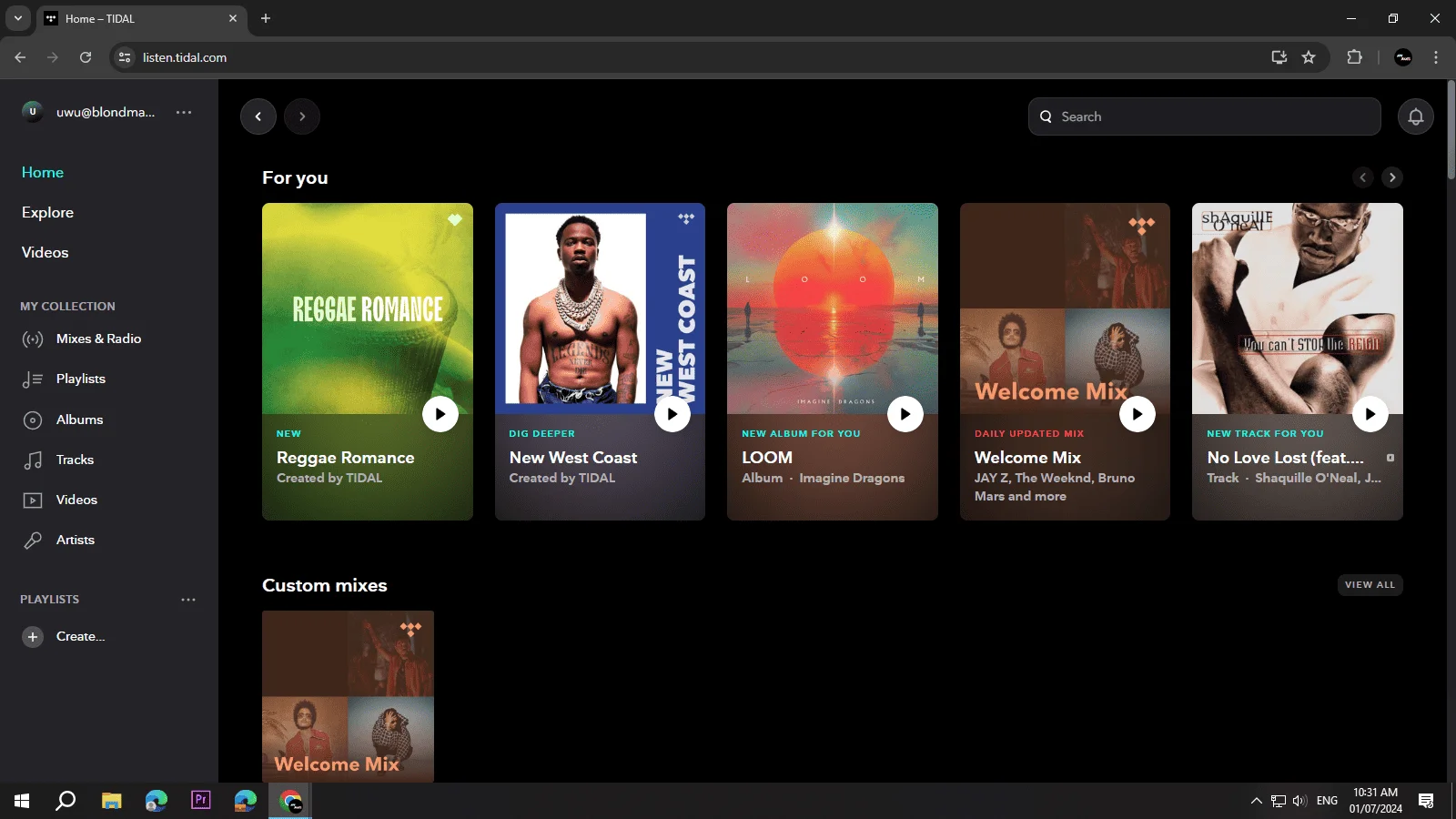Open the Chrome three-dot menu
Image resolution: width=1456 pixels, height=819 pixels.
1436,57
